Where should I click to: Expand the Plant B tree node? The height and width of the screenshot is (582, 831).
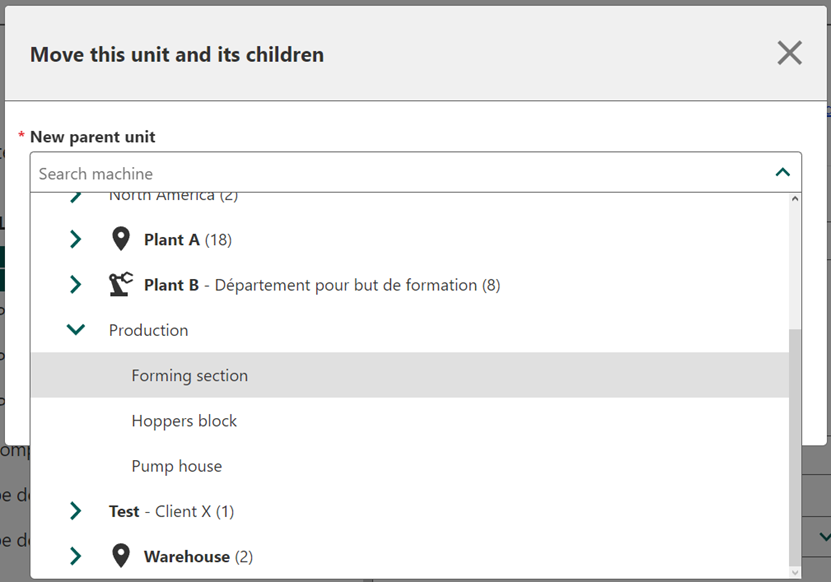75,285
